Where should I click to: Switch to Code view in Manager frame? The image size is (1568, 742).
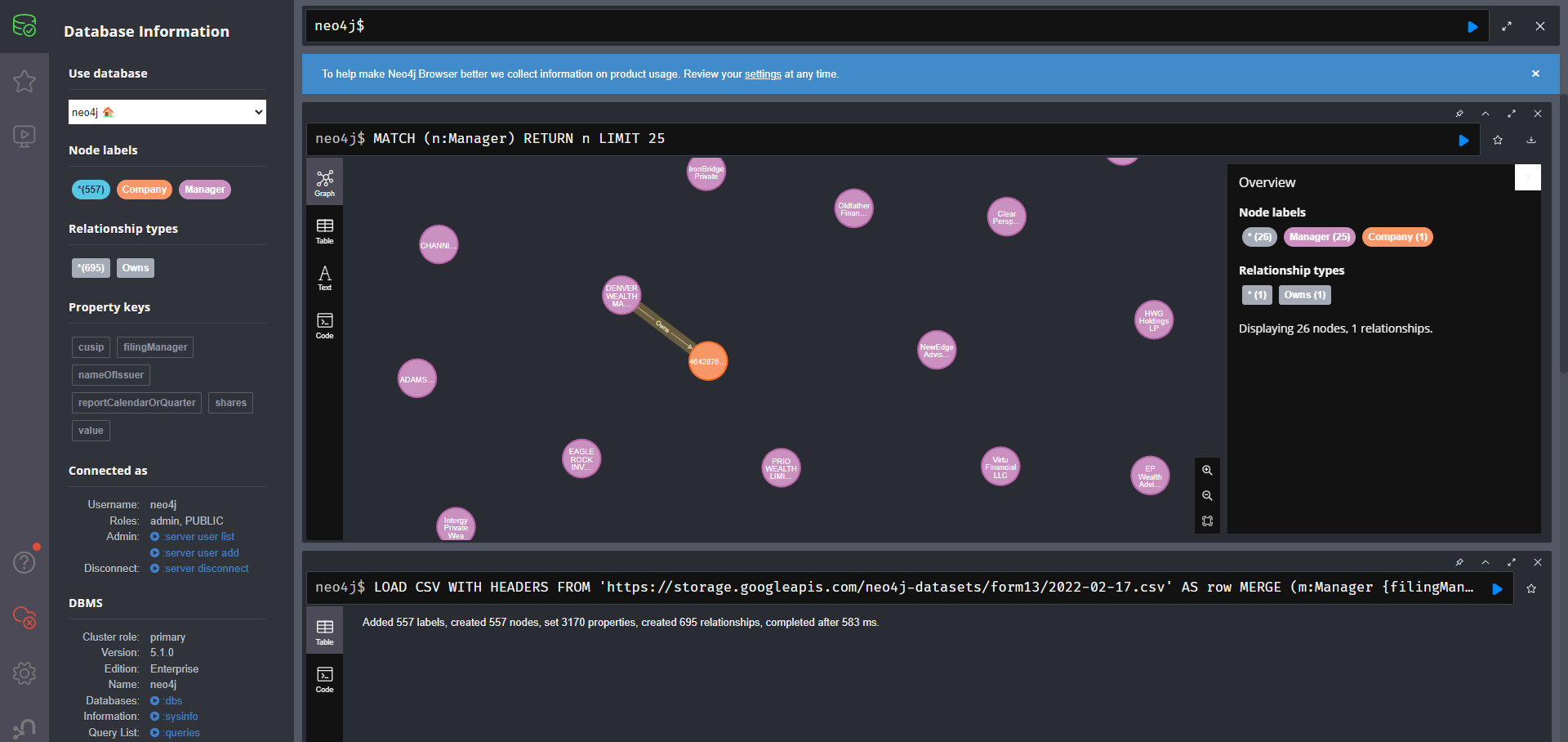[x=325, y=325]
